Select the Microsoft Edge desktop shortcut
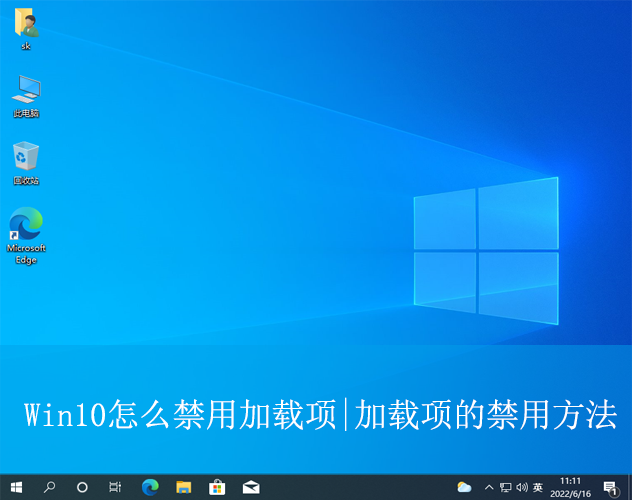632x500 pixels. tap(26, 235)
